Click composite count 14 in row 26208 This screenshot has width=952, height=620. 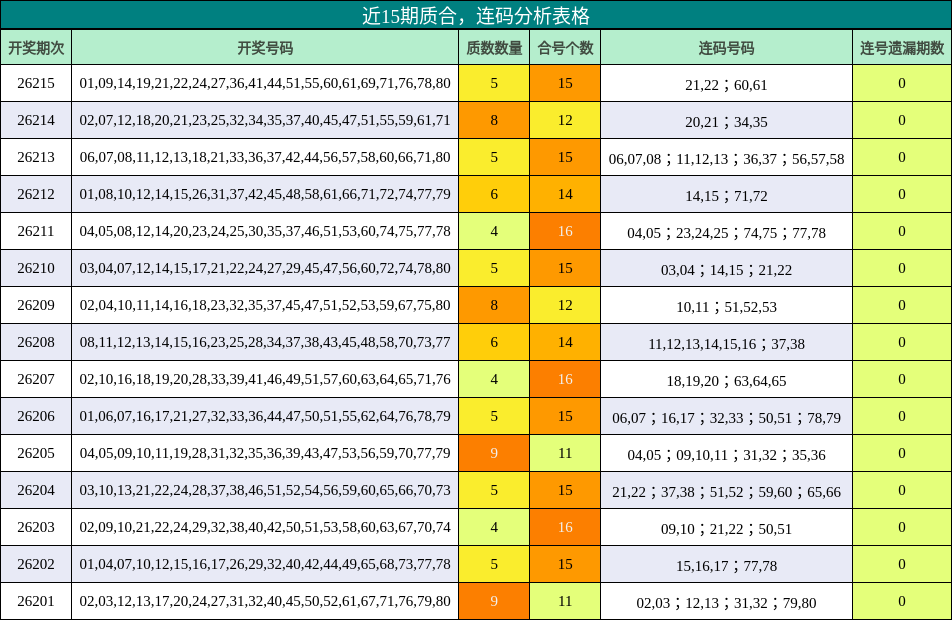(565, 342)
